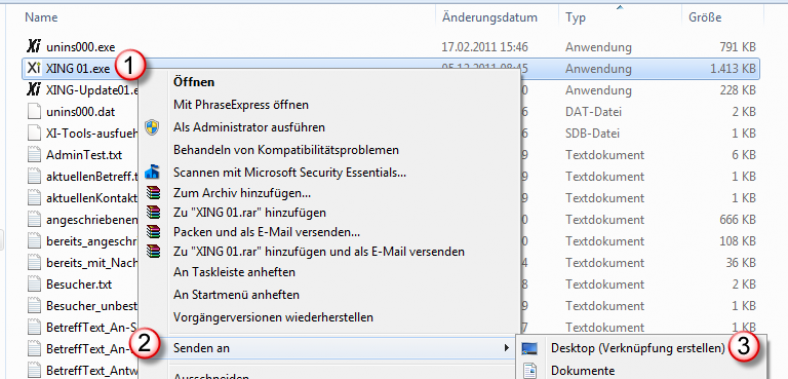Click the 1.413 KB size cell
This screenshot has width=788, height=379.
click(x=733, y=68)
